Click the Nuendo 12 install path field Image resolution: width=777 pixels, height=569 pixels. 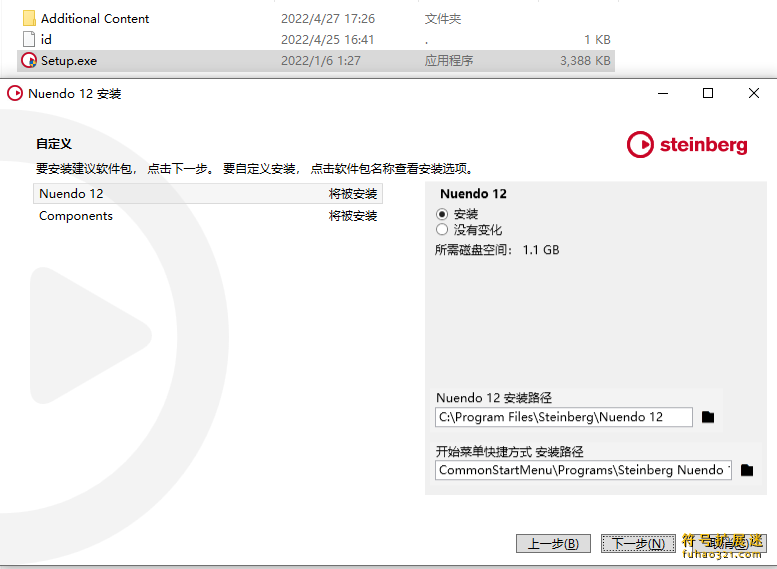(563, 417)
